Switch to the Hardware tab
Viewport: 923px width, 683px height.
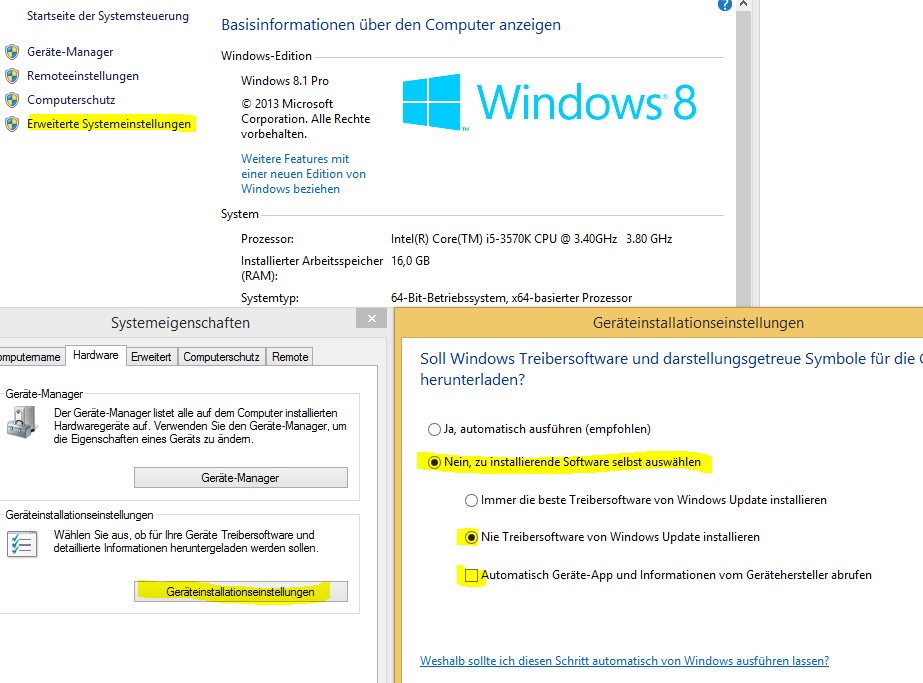[x=95, y=355]
